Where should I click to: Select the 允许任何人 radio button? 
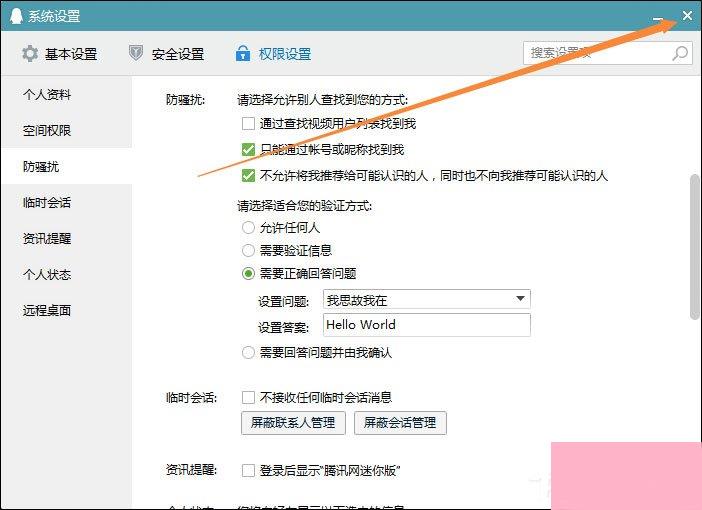[248, 227]
